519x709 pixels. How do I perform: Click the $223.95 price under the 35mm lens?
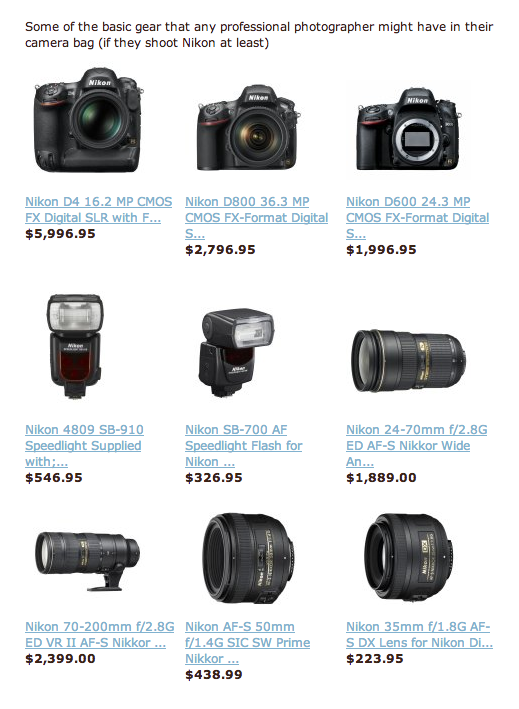coord(374,658)
